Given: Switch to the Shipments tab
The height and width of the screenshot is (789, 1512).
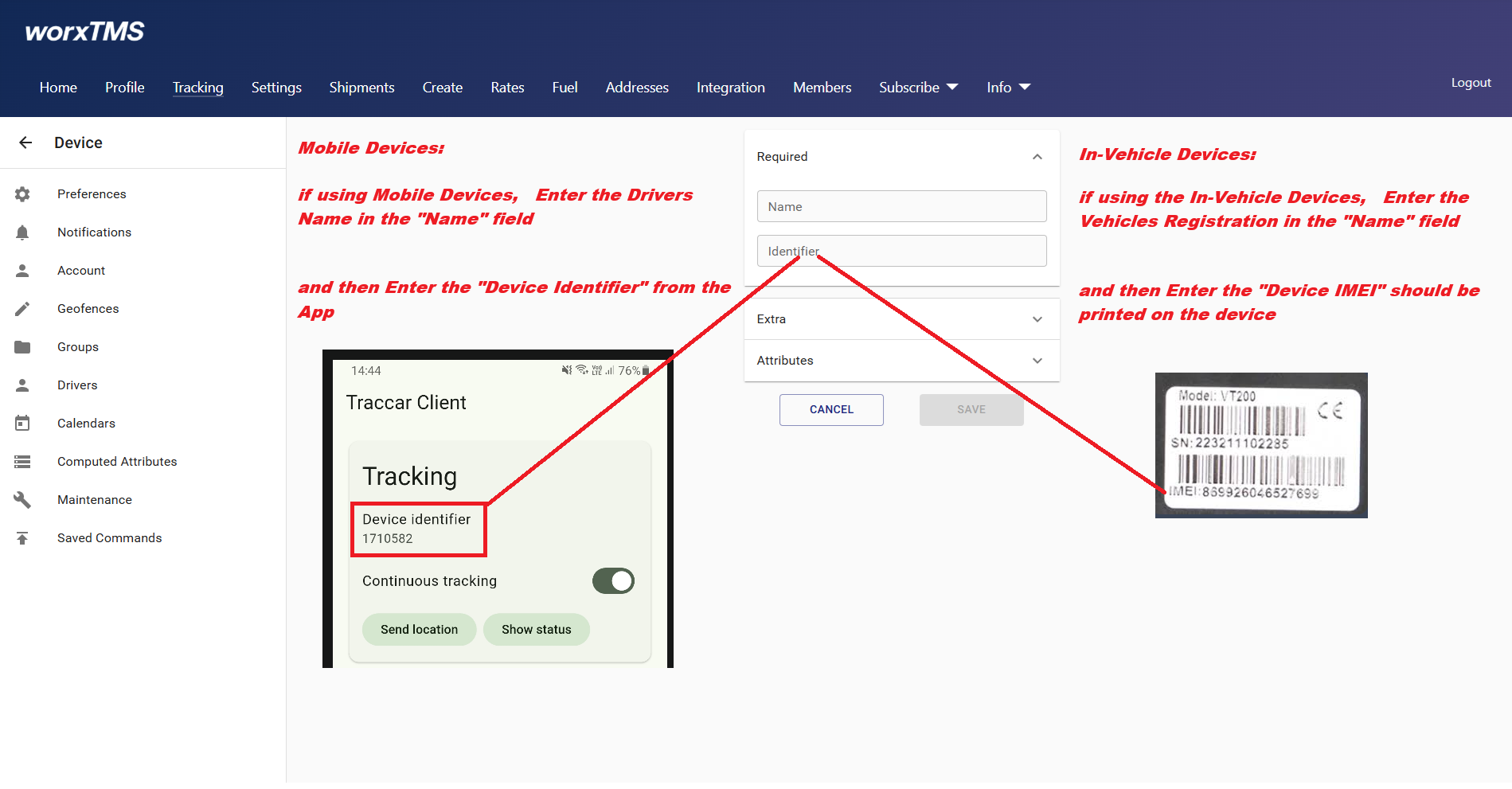Looking at the screenshot, I should click(x=361, y=87).
